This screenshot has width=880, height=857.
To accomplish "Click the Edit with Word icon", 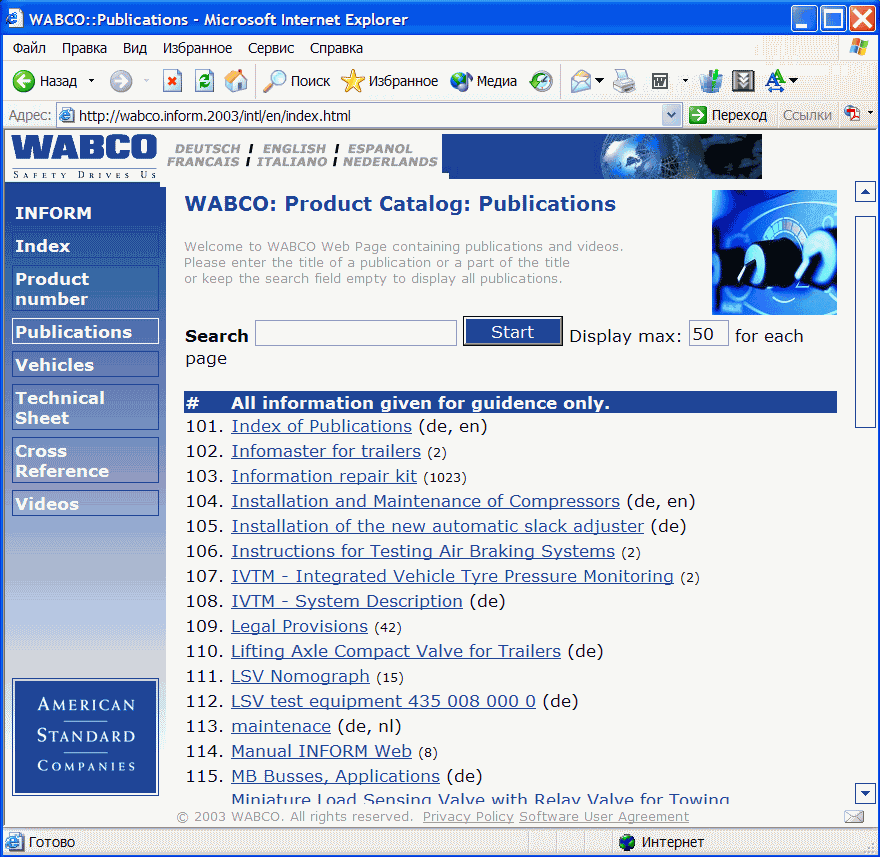I will (660, 81).
